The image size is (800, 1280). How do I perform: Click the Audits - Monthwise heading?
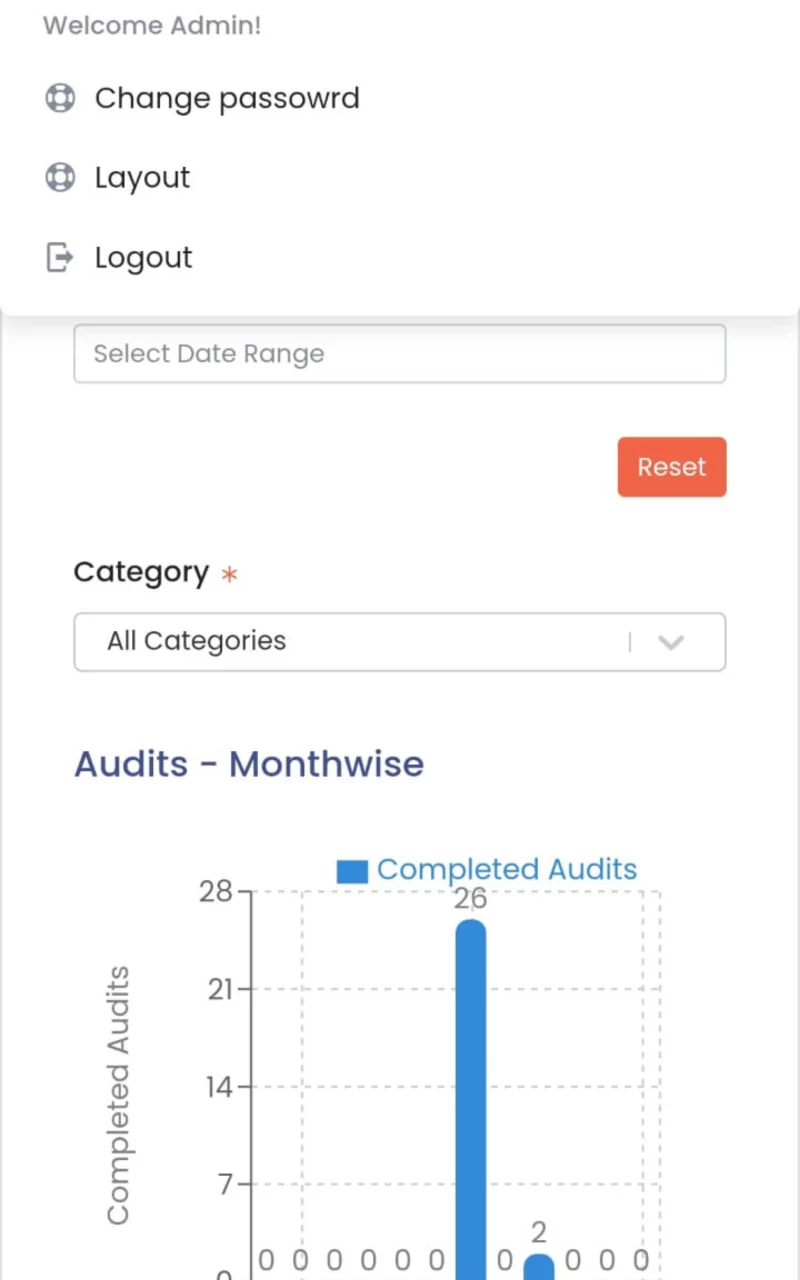tap(249, 764)
